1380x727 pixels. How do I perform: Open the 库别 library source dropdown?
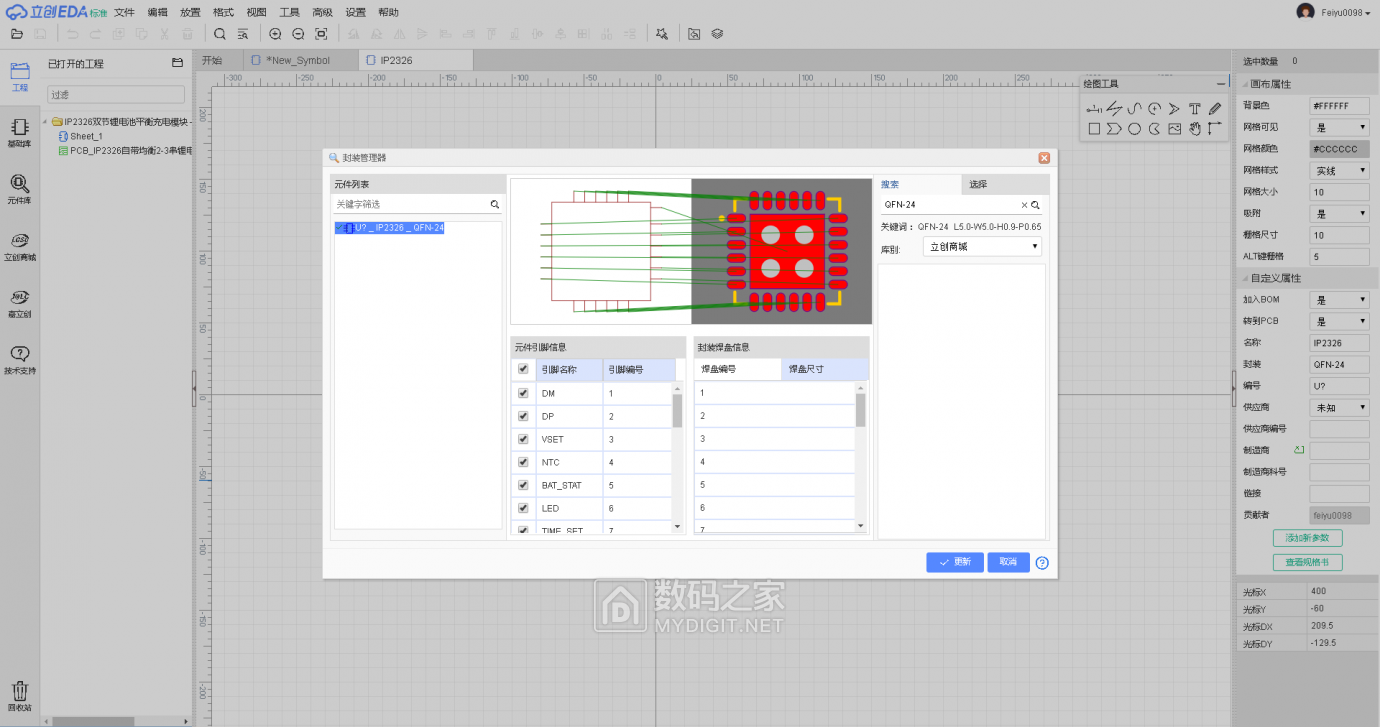point(983,247)
